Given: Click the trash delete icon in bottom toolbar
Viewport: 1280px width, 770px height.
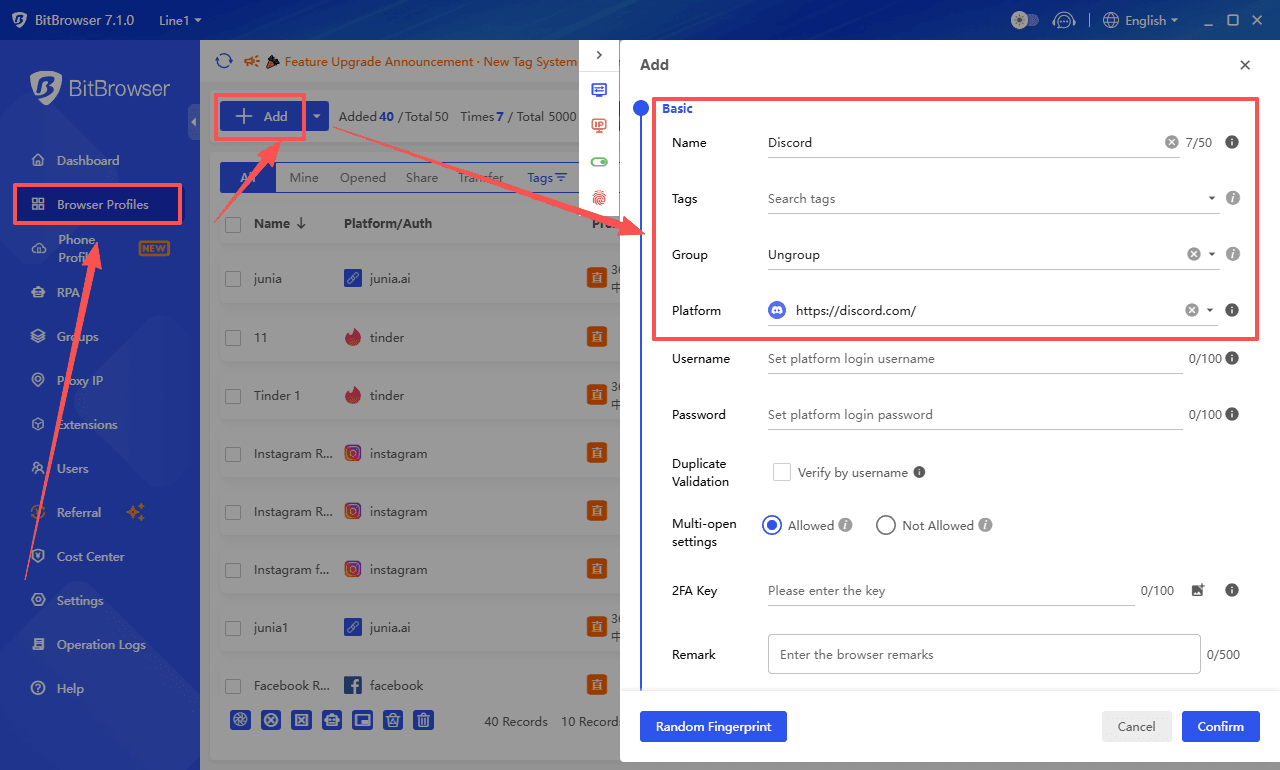Looking at the screenshot, I should point(423,719).
